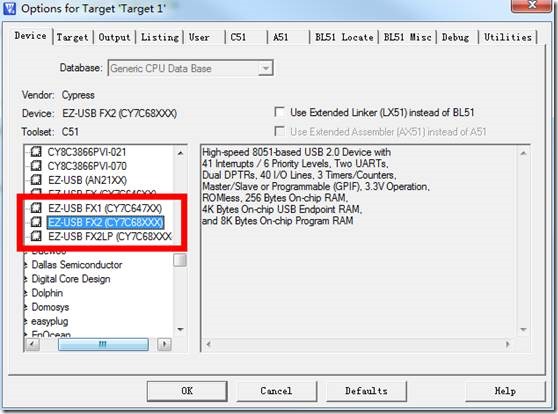Expand the Dallas Semiconductor vendor node
This screenshot has width=558, height=414.
click(26, 265)
